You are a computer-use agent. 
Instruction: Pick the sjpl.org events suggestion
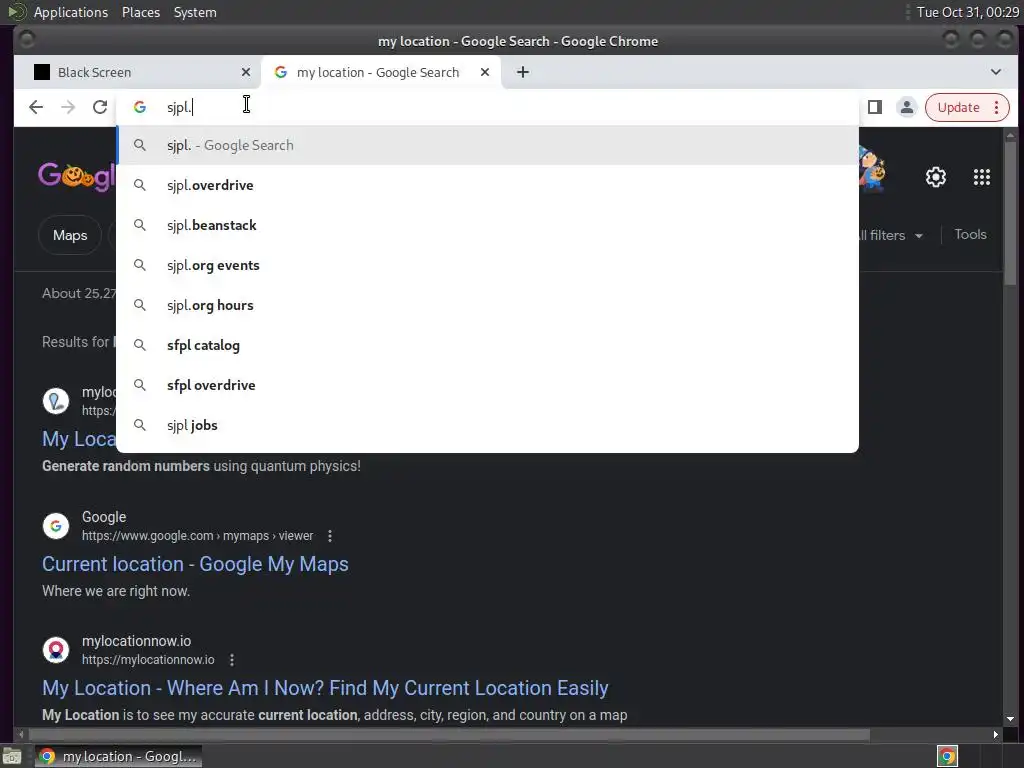coord(487,265)
